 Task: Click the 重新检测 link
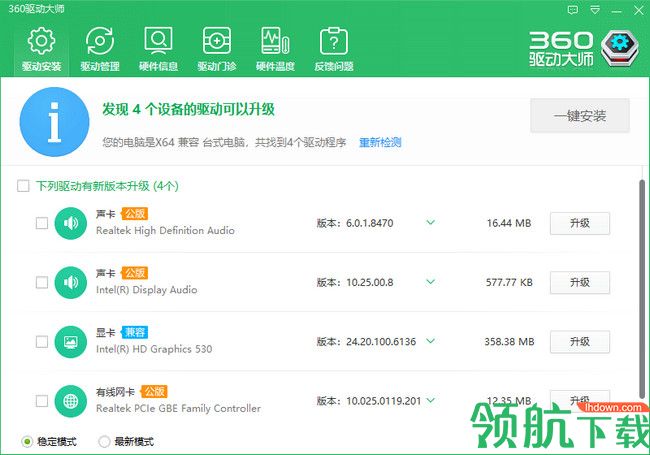click(x=380, y=143)
